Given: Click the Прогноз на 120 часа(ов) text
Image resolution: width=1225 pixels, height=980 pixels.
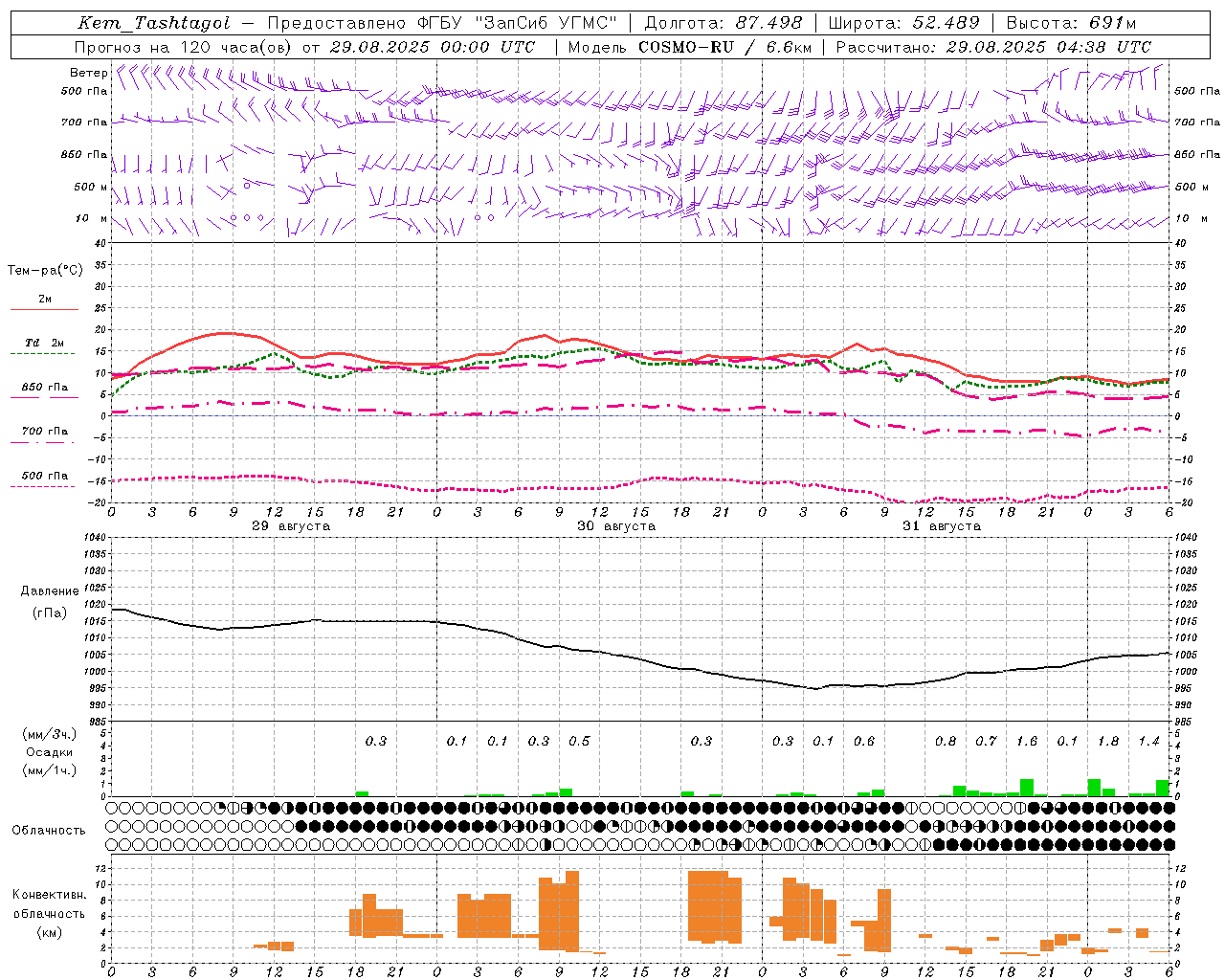Looking at the screenshot, I should pos(185,47).
